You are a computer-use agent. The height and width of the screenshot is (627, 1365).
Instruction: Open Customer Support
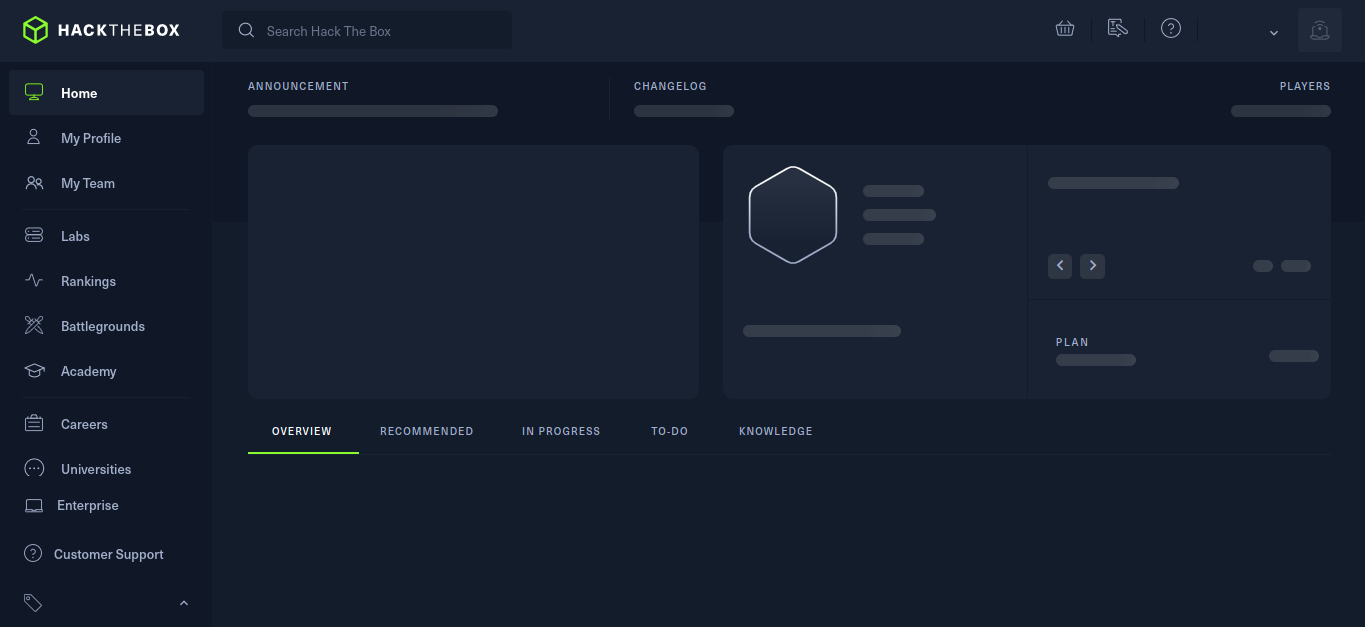coord(108,554)
